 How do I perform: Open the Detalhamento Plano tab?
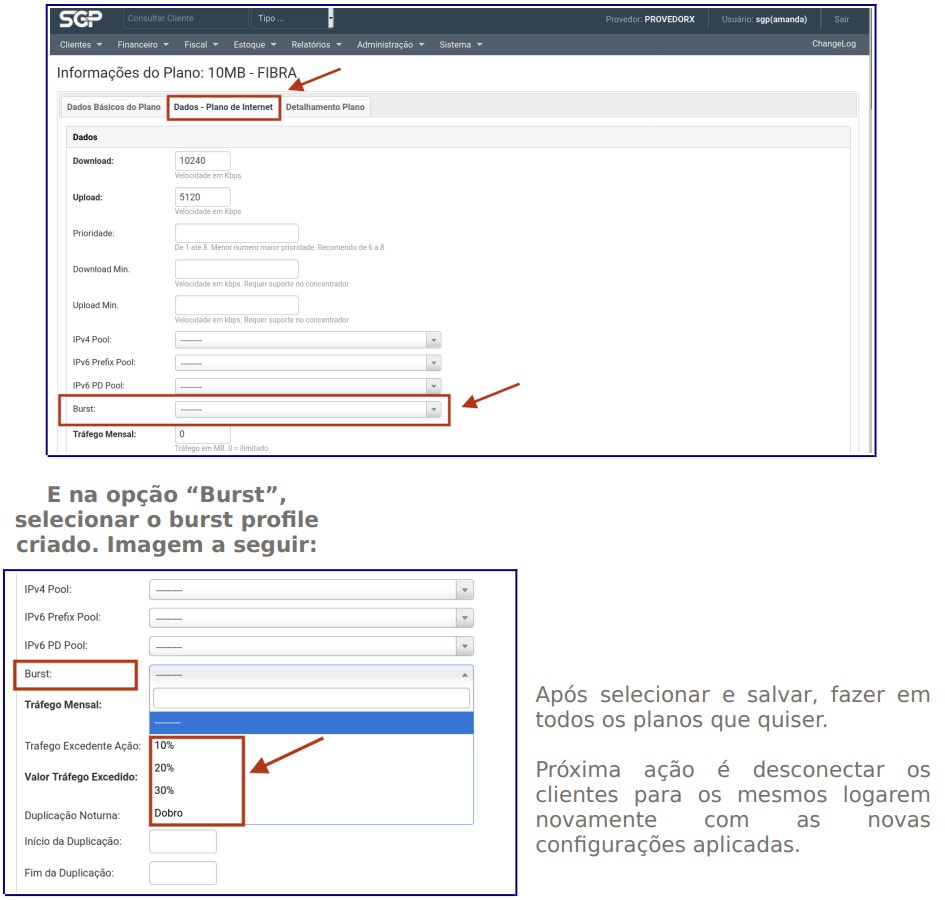(326, 107)
